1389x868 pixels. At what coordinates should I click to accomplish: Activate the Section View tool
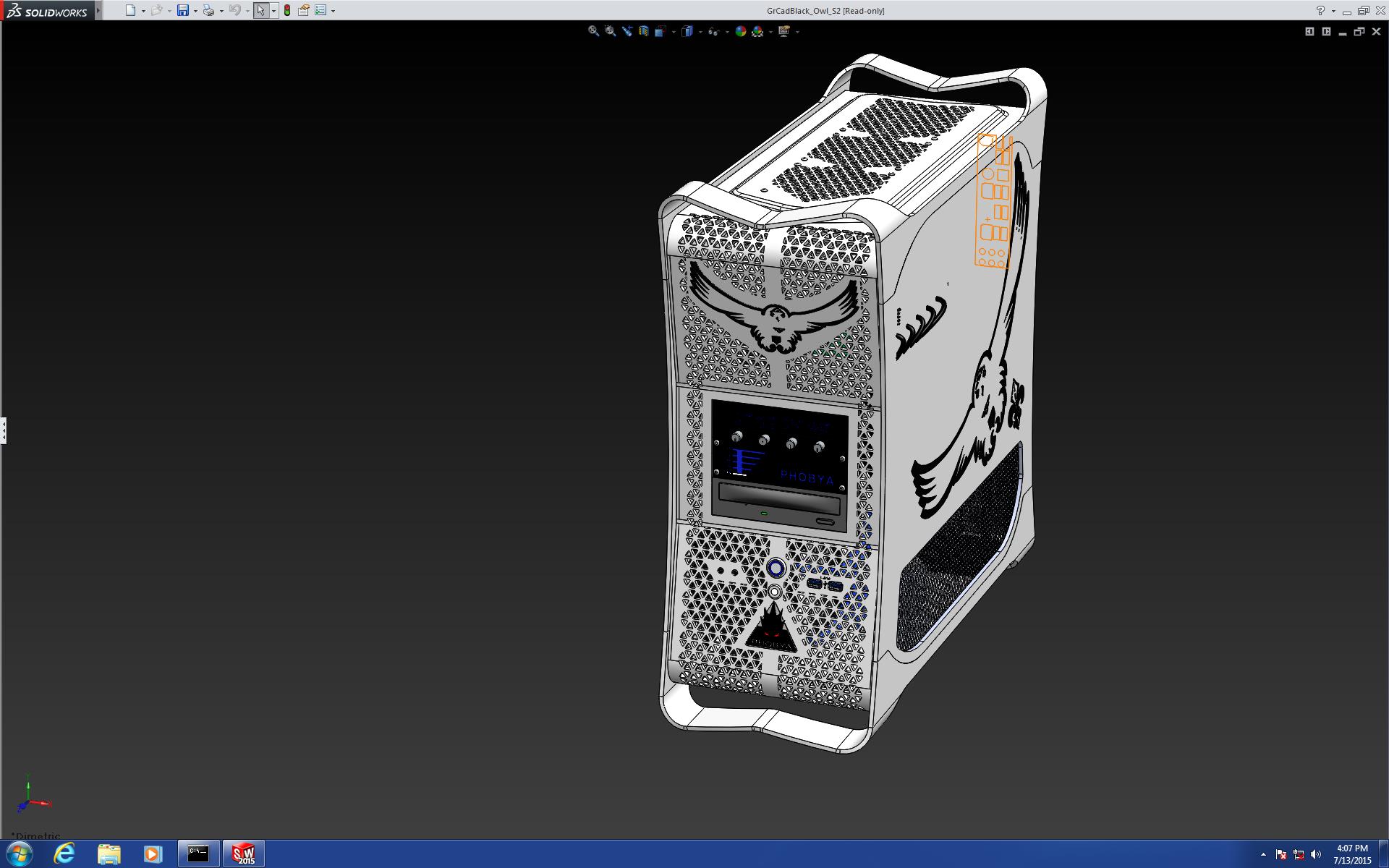(x=643, y=31)
